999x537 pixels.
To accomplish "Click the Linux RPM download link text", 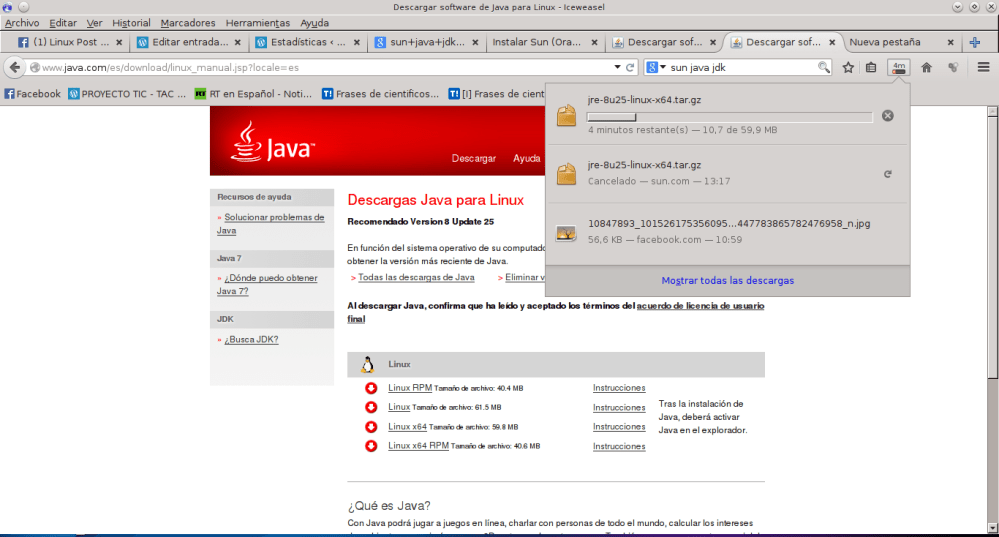I will [410, 388].
